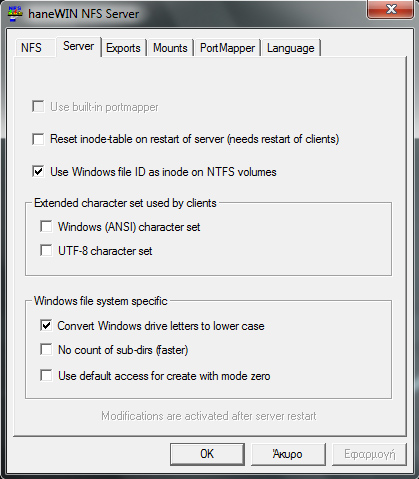Enable UTF-8 character set

pos(46,251)
